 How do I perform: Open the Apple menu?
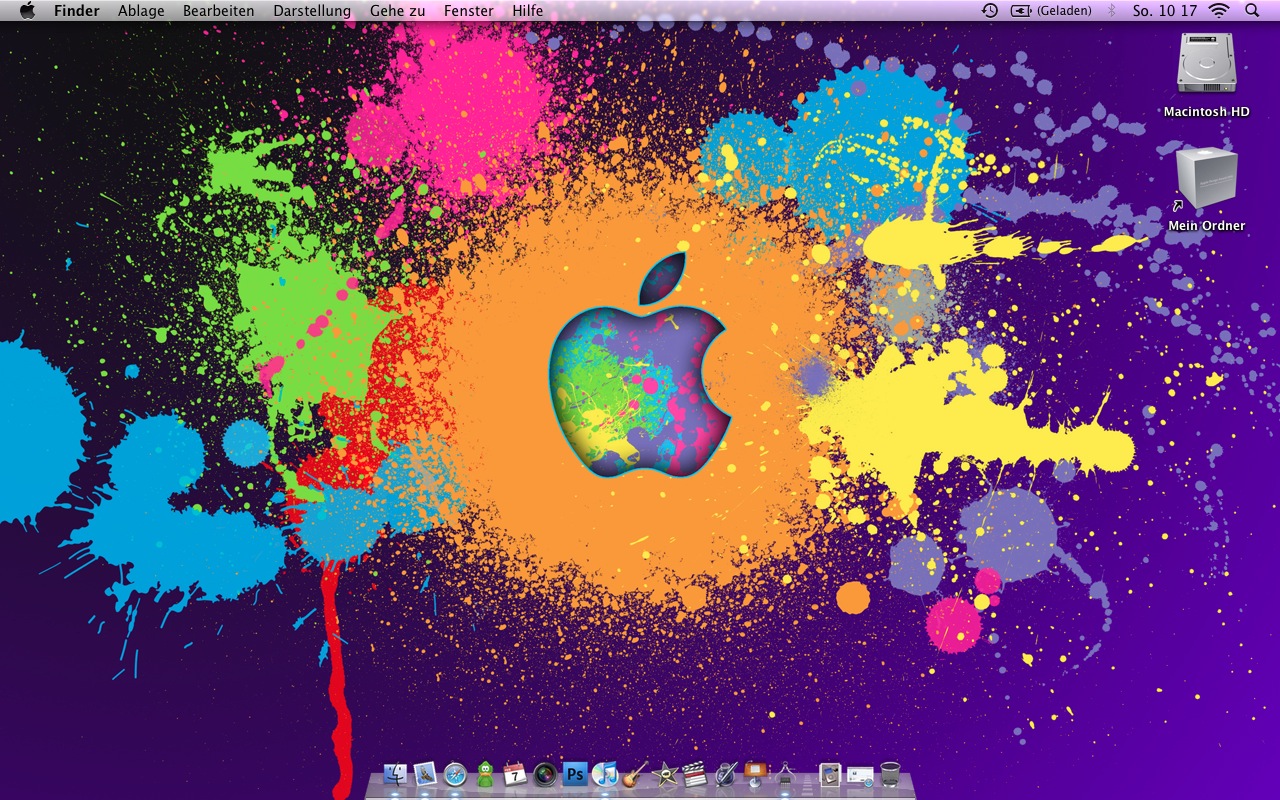click(27, 11)
